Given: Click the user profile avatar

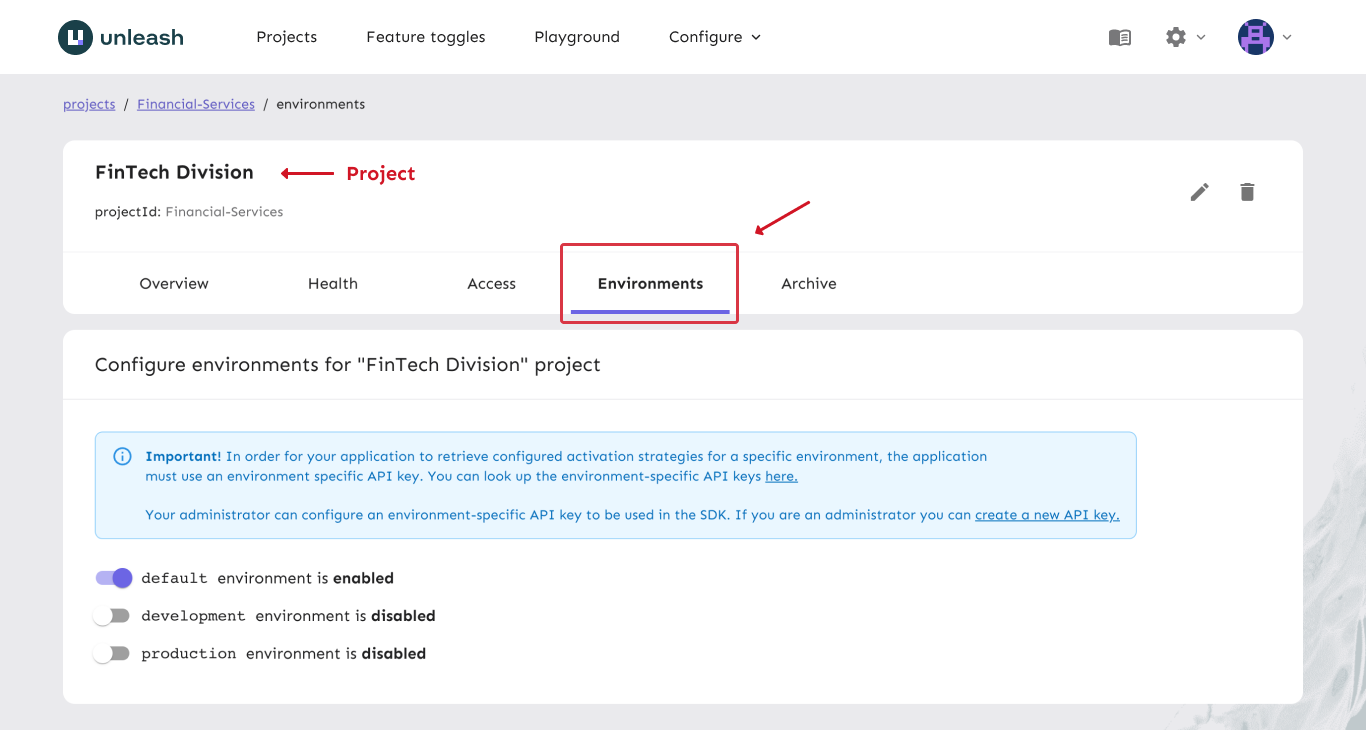Looking at the screenshot, I should point(1255,37).
